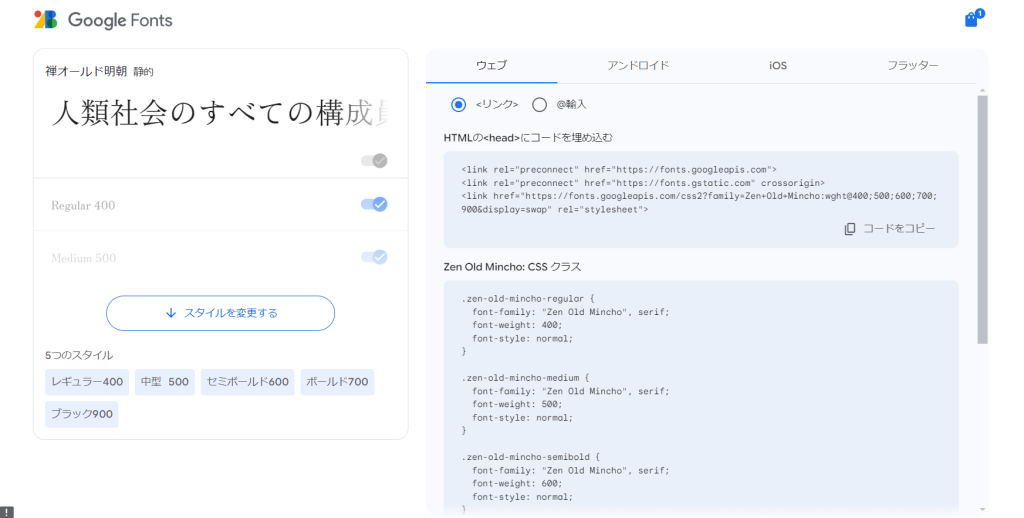
Task: Toggle the Regular 400 style switch
Action: pyautogui.click(x=374, y=205)
